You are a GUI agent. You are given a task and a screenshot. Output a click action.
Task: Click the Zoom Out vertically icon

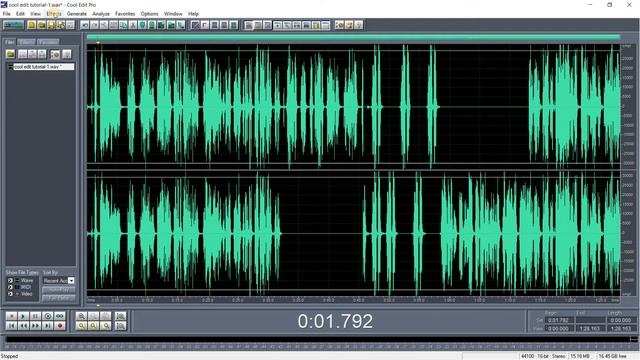120,326
